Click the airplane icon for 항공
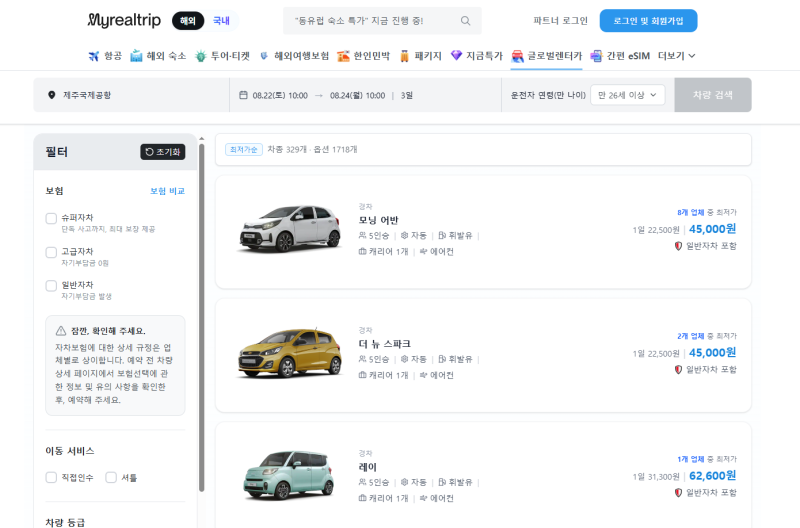Viewport: 800px width, 528px height. coord(93,56)
